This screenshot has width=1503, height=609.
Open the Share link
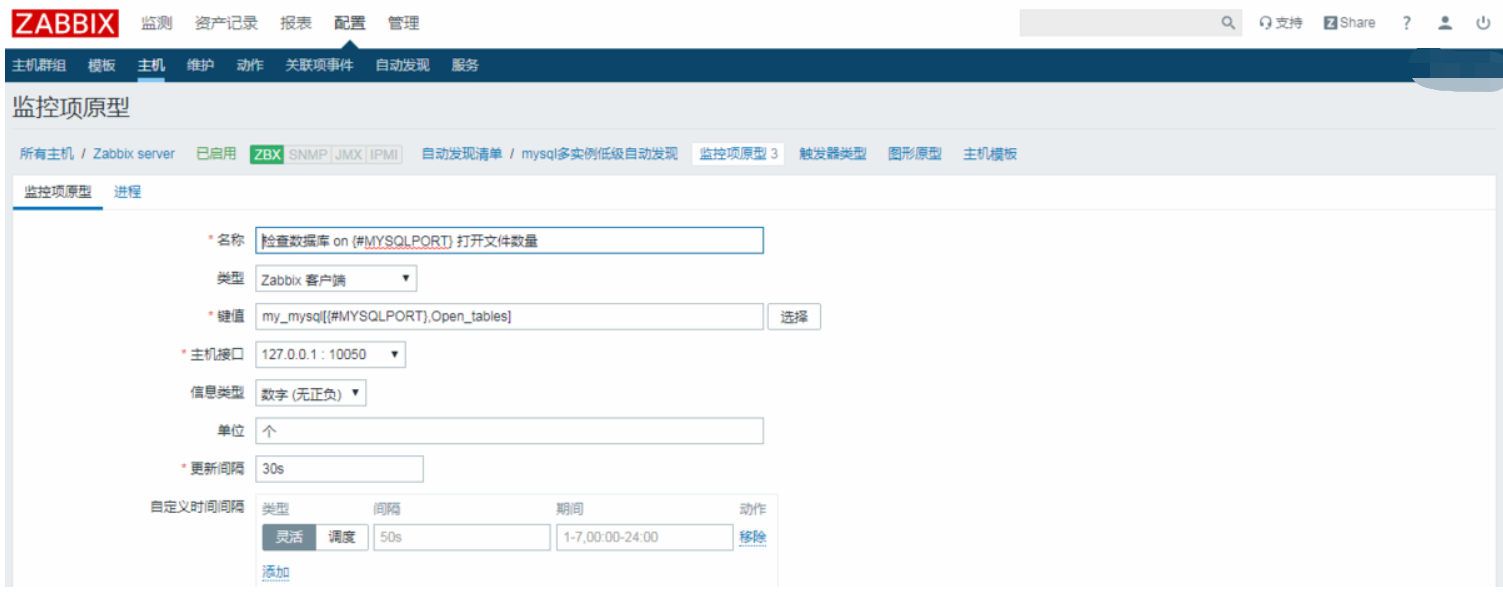coord(1350,23)
